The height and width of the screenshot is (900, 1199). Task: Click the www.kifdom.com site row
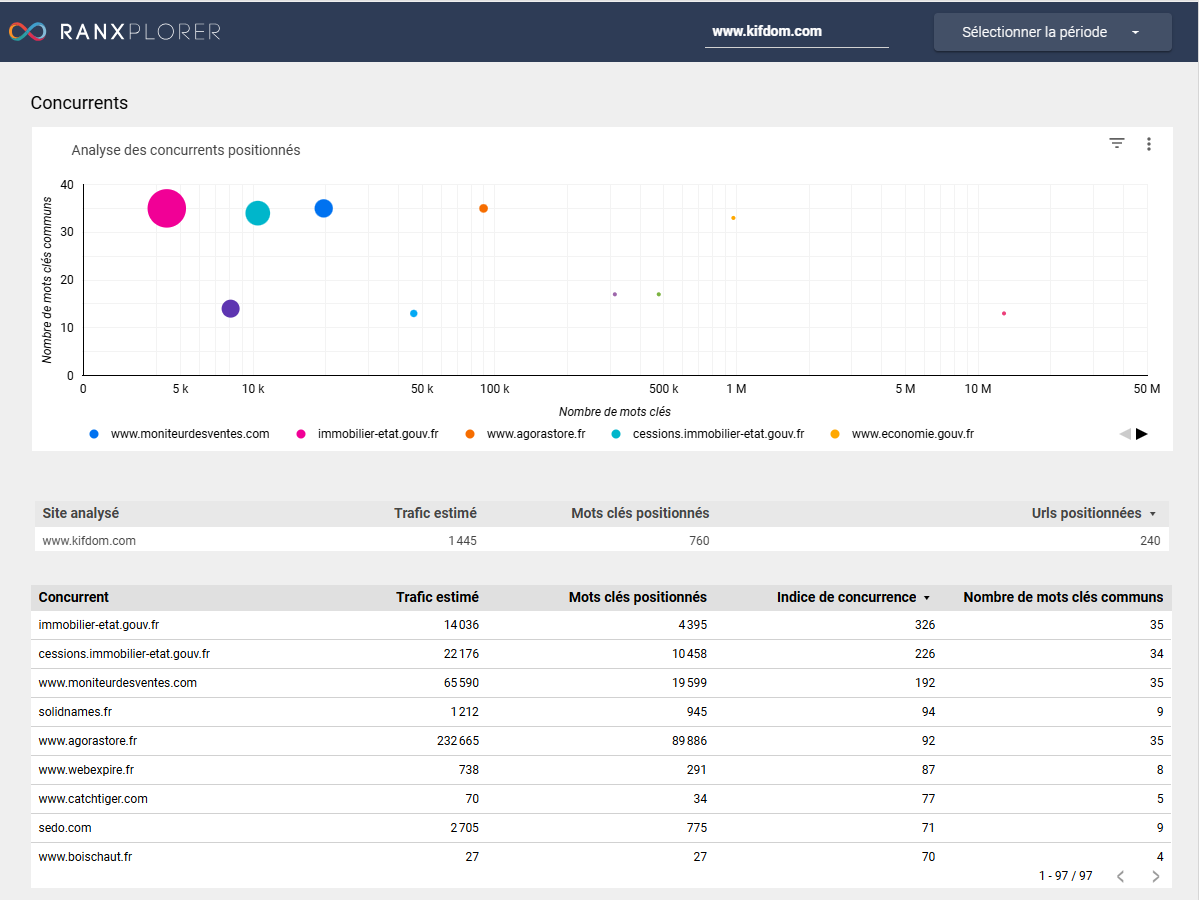[602, 540]
